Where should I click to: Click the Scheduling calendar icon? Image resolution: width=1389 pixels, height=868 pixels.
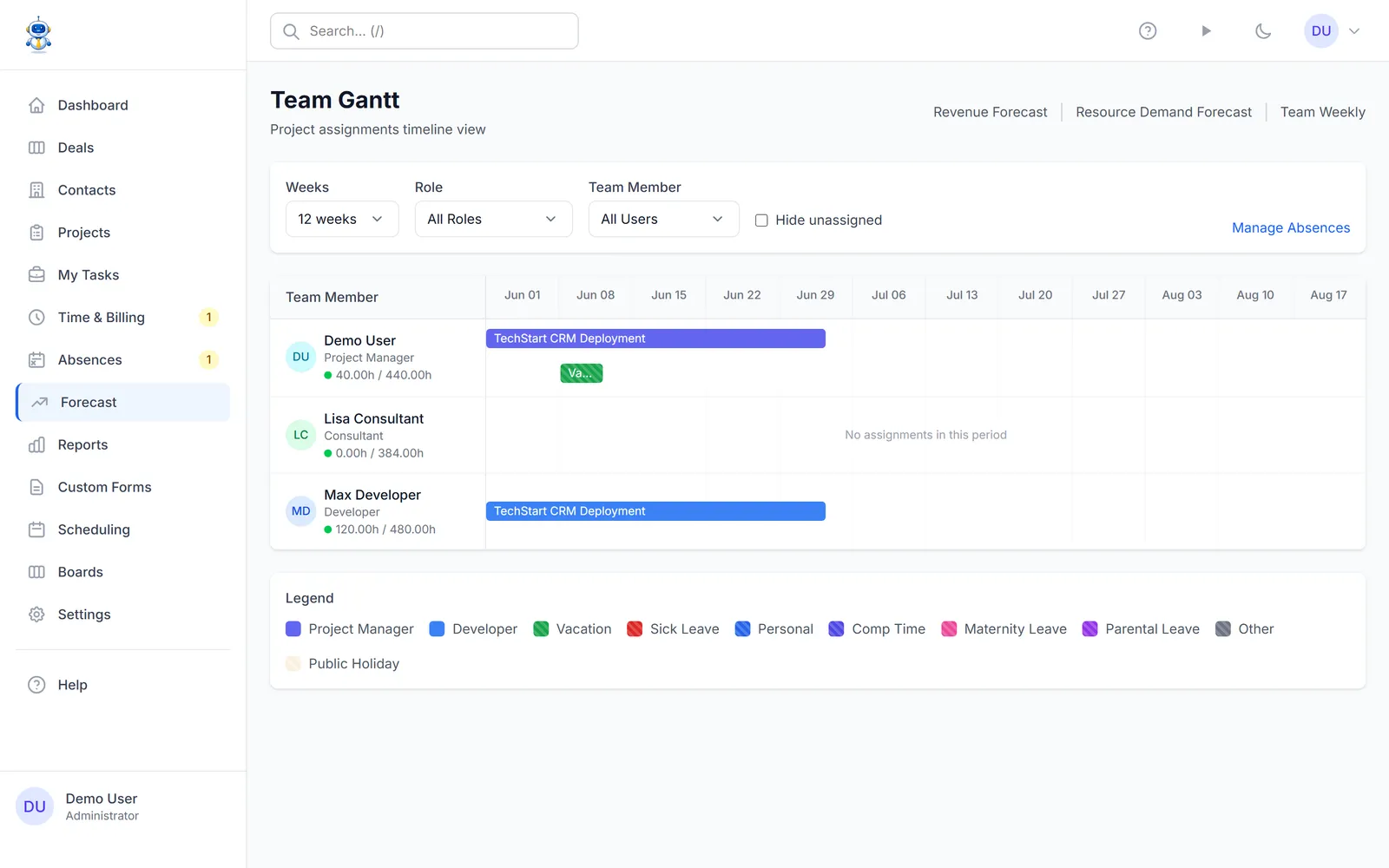pyautogui.click(x=36, y=529)
